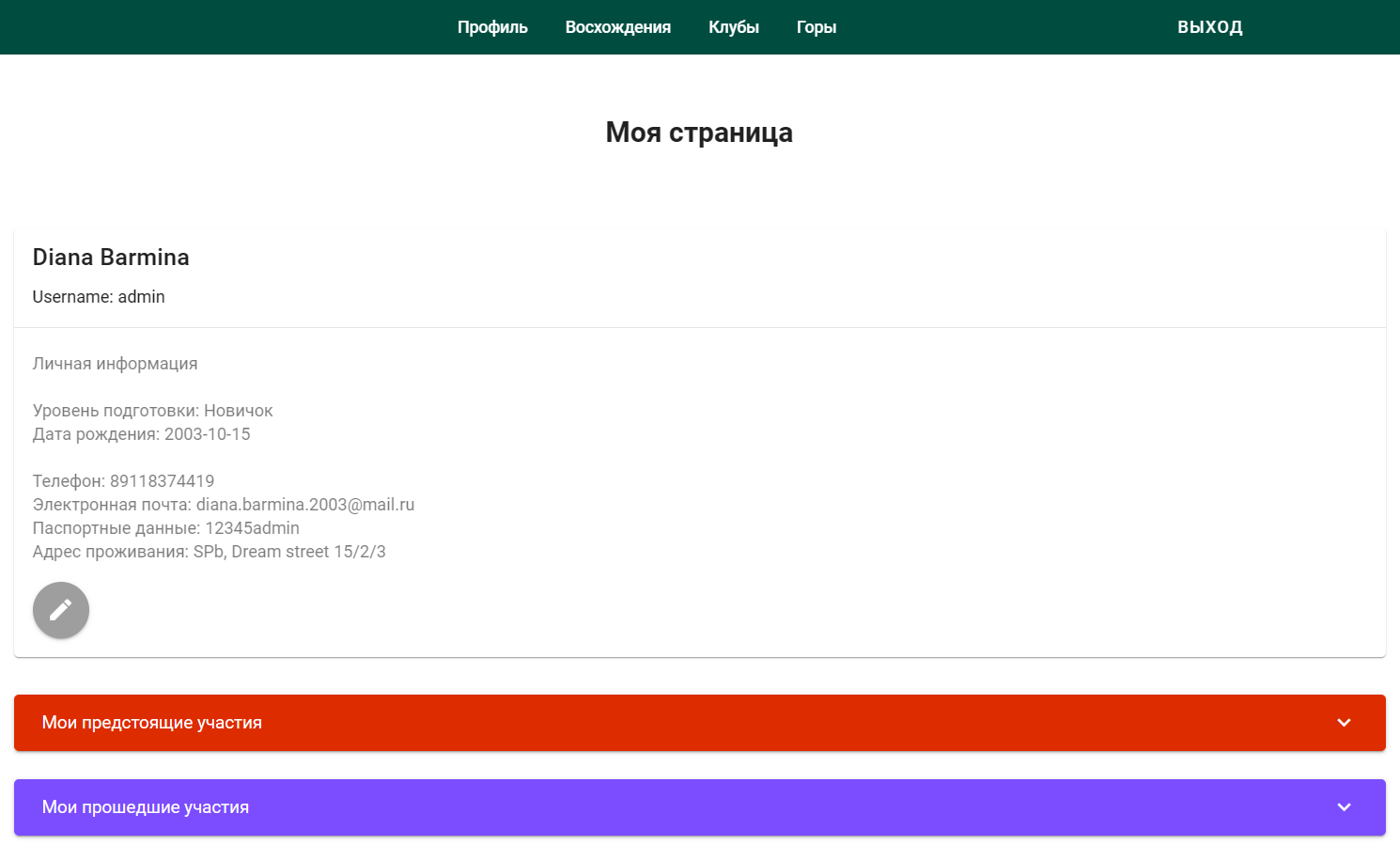
Task: Click the 'Личная информация' section label
Action: 116,363
